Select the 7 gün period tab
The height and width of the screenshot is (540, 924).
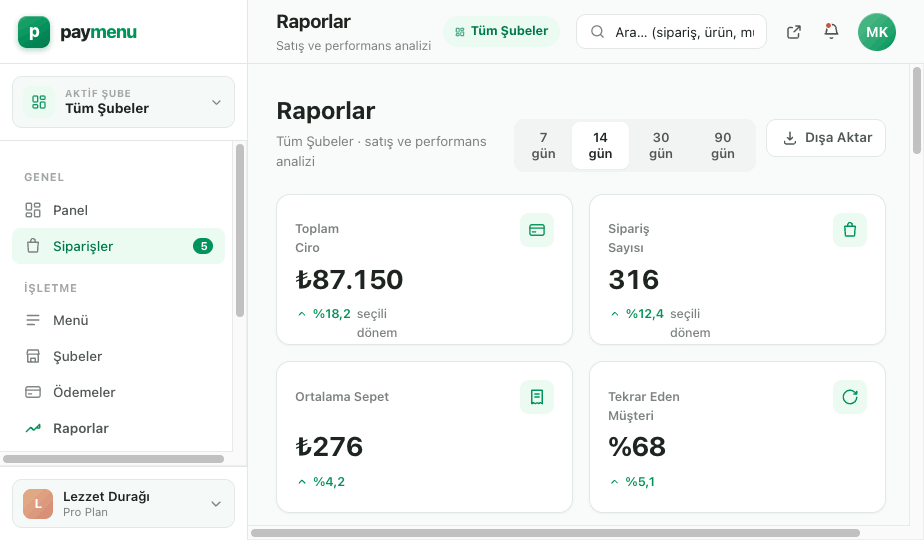[x=543, y=146]
